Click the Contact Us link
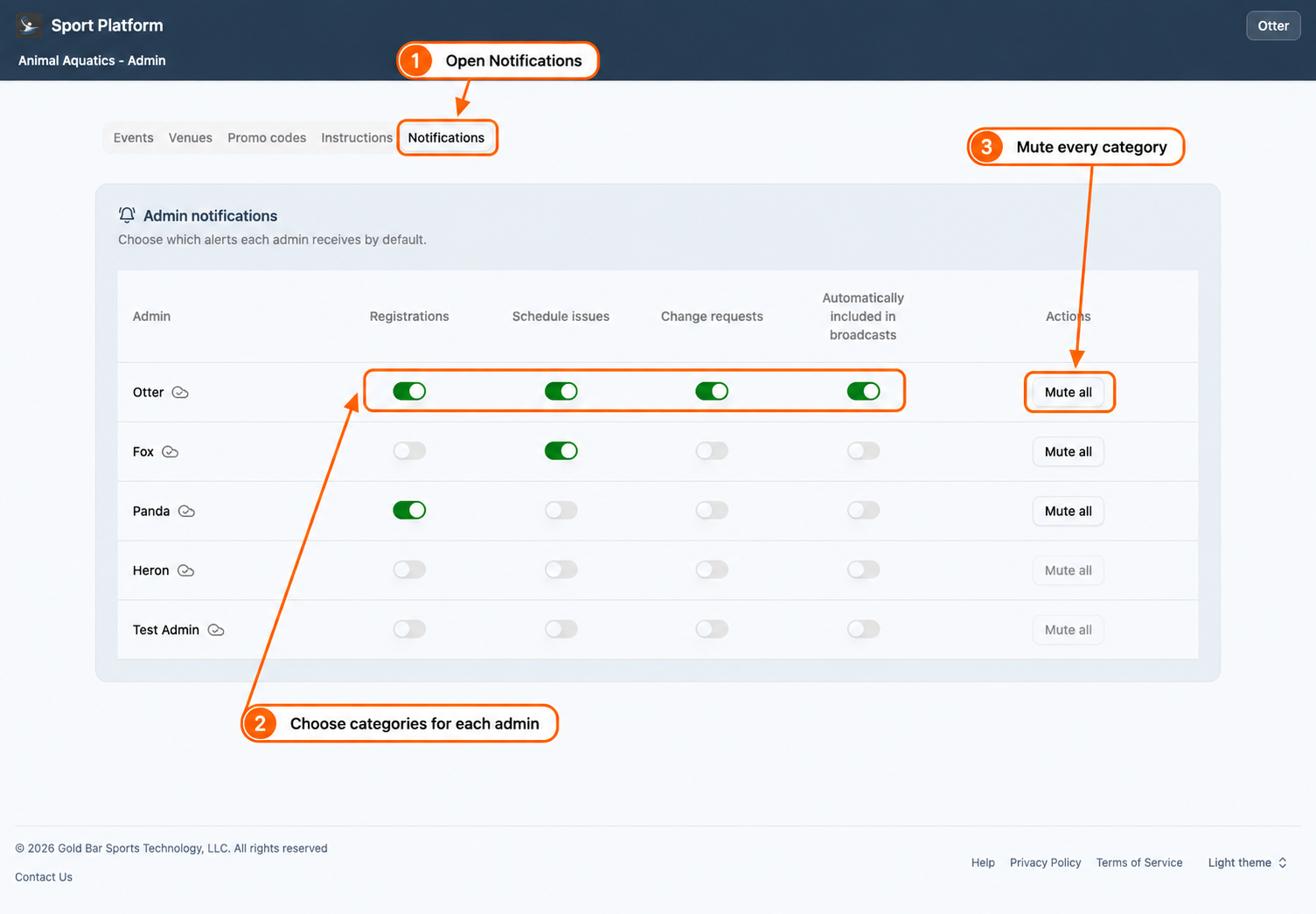This screenshot has height=914, width=1316. pyautogui.click(x=44, y=877)
